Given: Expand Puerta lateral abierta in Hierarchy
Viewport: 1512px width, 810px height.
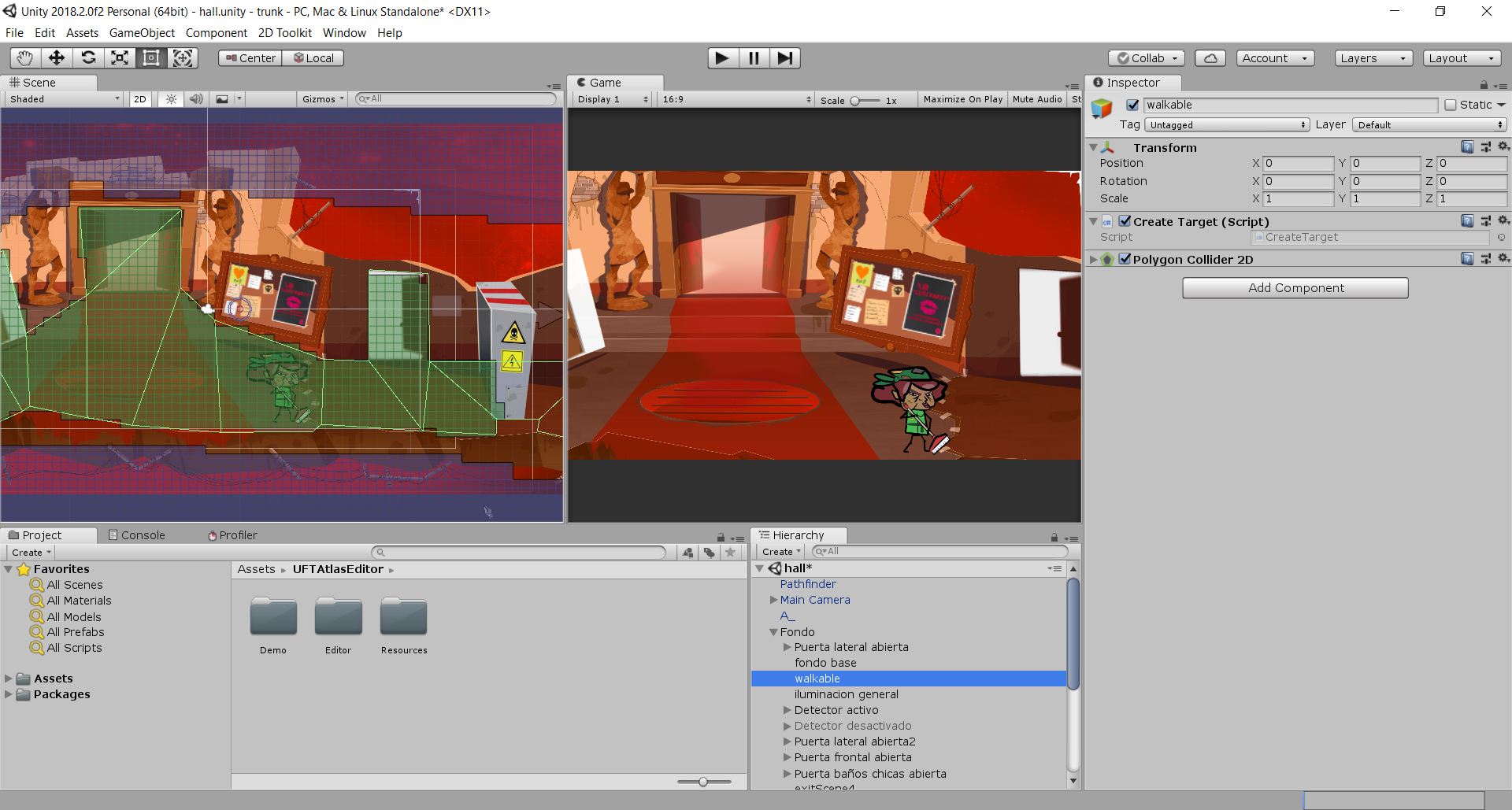Looking at the screenshot, I should (x=787, y=647).
